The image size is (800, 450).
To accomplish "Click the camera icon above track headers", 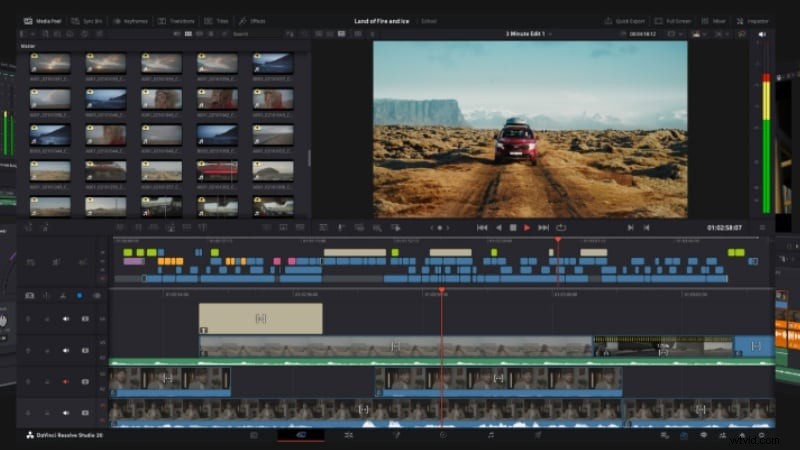I will click(30, 295).
